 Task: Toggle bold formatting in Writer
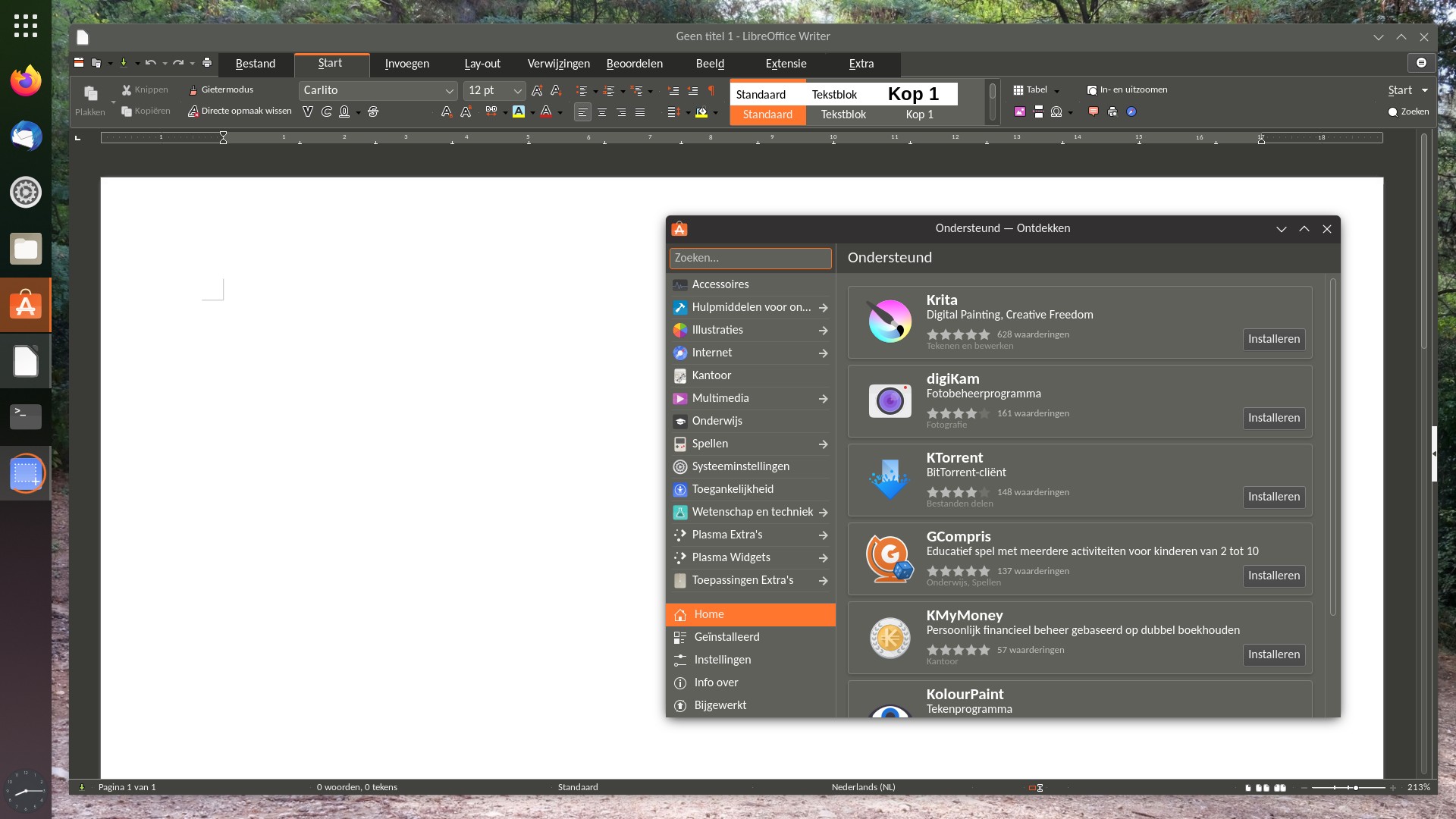click(x=307, y=111)
